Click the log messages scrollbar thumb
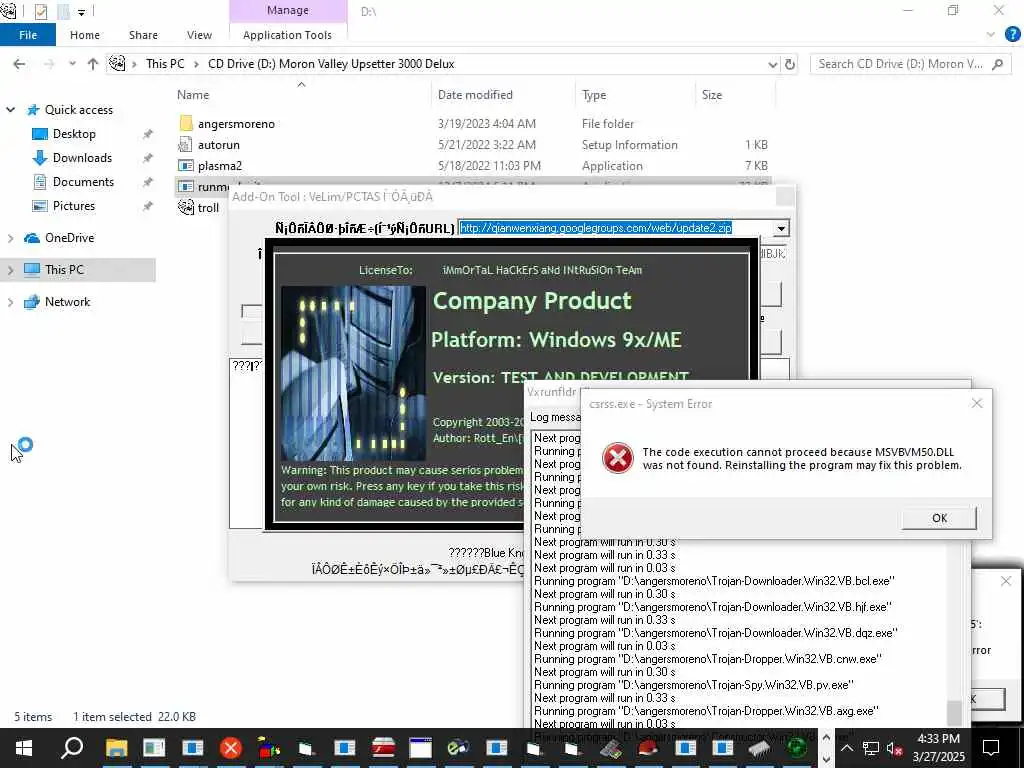Image resolution: width=1024 pixels, height=768 pixels. click(954, 711)
